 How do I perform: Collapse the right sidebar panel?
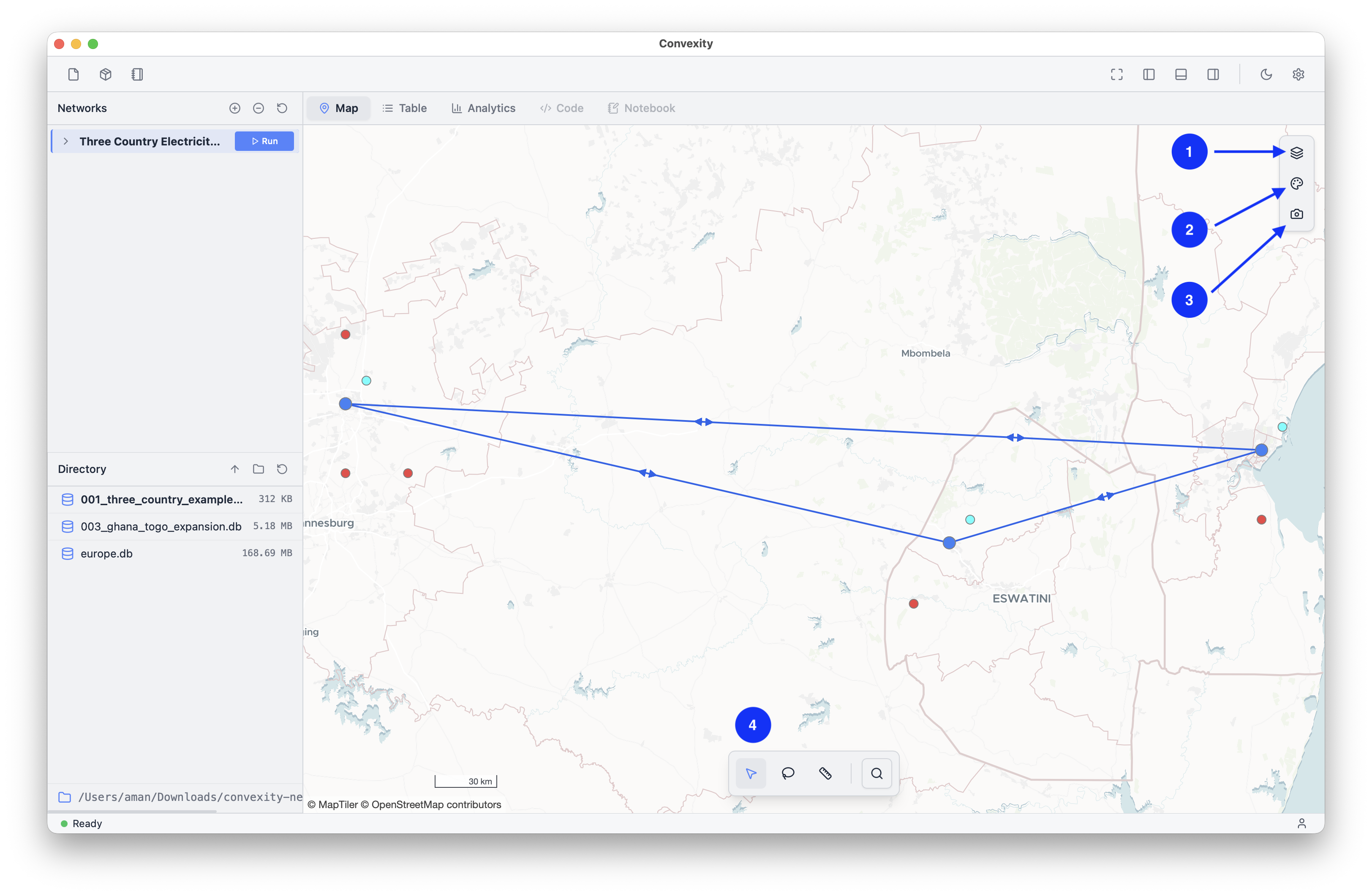[1214, 74]
